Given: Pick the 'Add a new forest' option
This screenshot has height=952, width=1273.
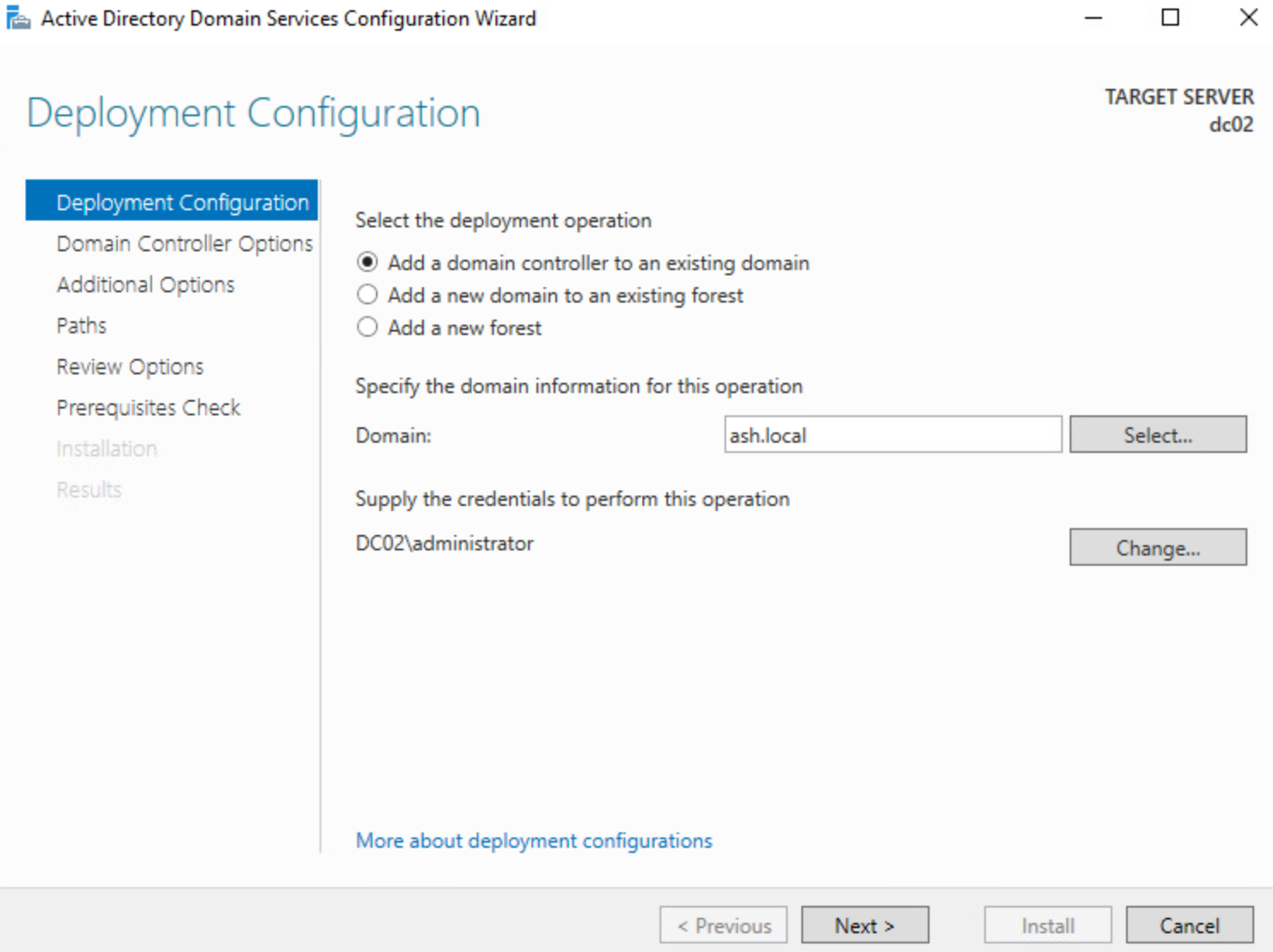Looking at the screenshot, I should [367, 327].
